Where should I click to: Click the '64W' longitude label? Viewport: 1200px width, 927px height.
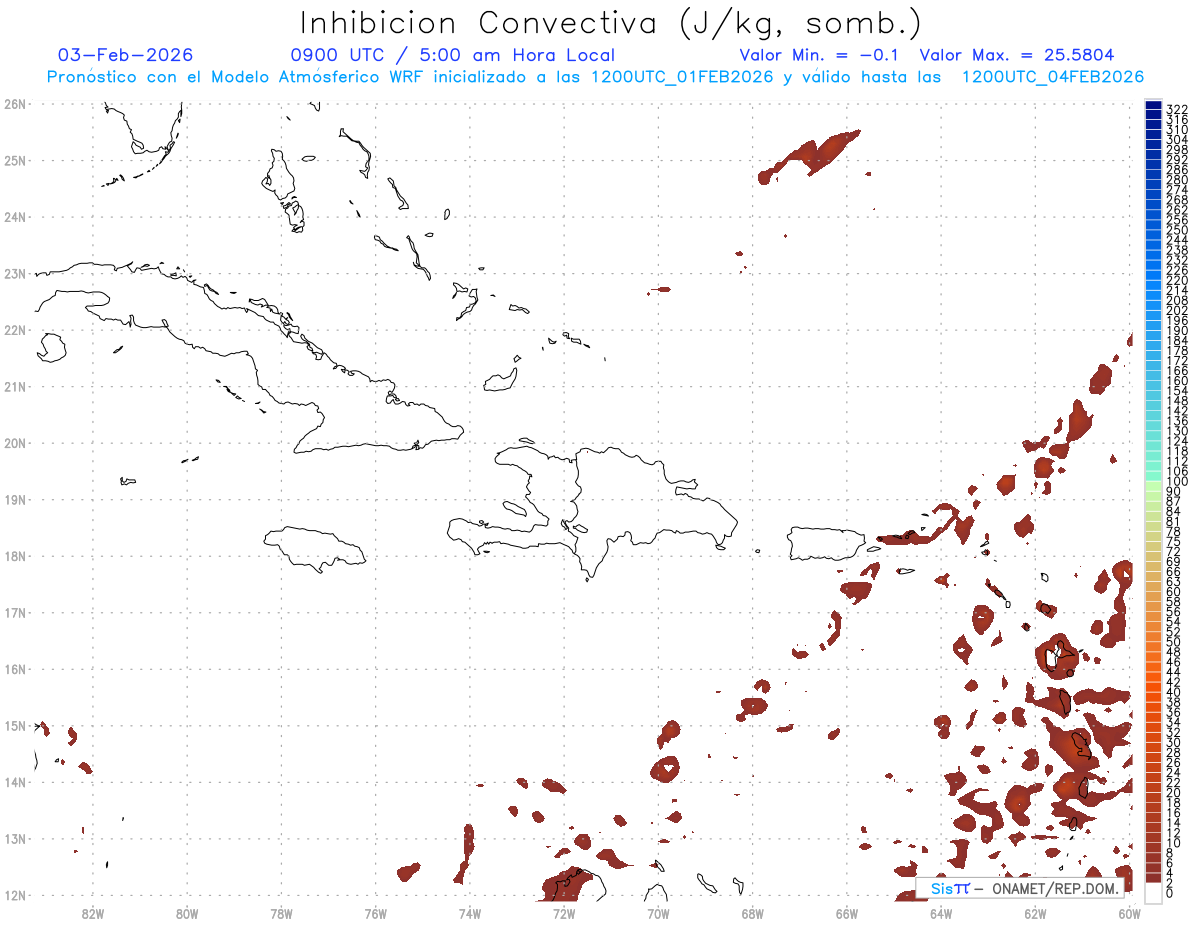[941, 912]
